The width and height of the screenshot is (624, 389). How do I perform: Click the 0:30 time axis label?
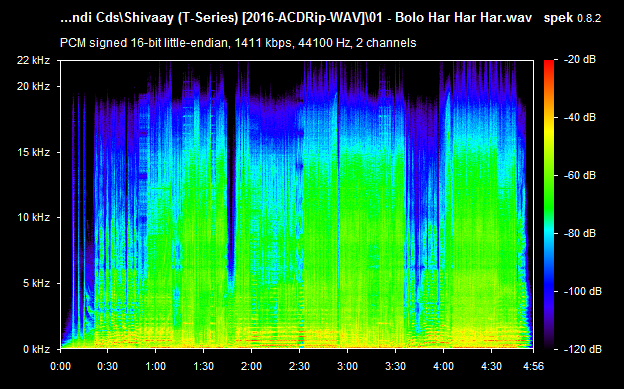(x=107, y=366)
